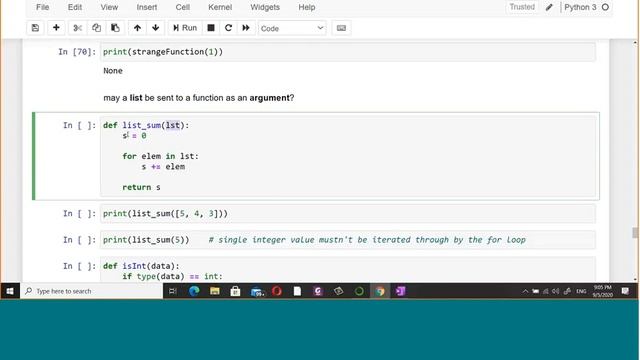
Task: Save the notebook with the floppy disk icon
Action: [x=35, y=28]
